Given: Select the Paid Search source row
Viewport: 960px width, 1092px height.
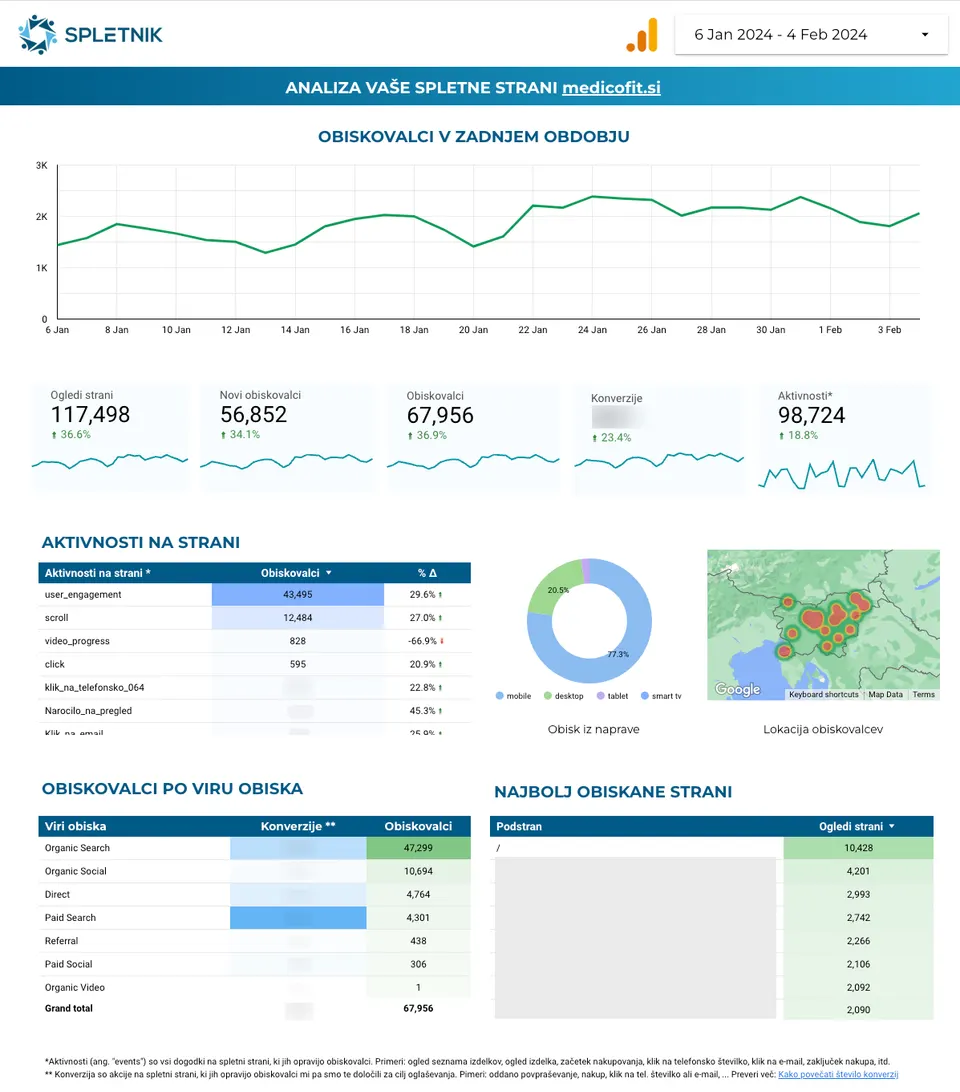Looking at the screenshot, I should pyautogui.click(x=254, y=918).
